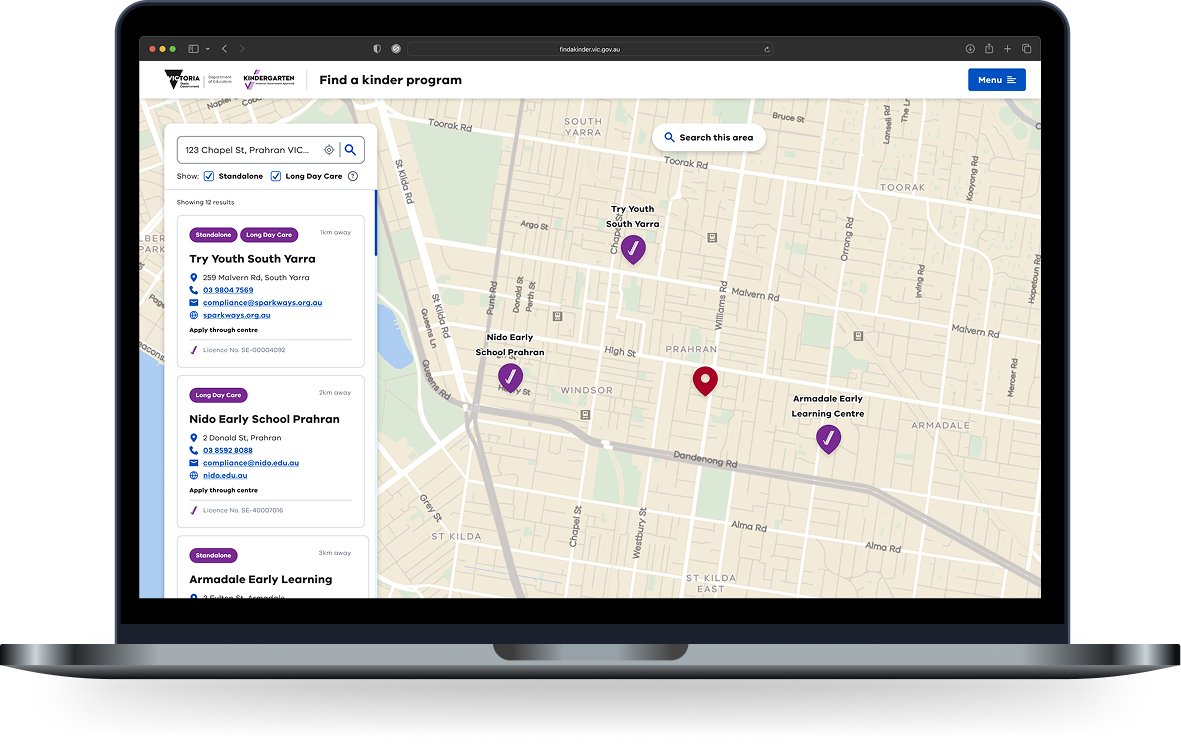Image resolution: width=1181 pixels, height=744 pixels.
Task: Click the 2 Donald St, Prahran address
Action: (x=242, y=438)
